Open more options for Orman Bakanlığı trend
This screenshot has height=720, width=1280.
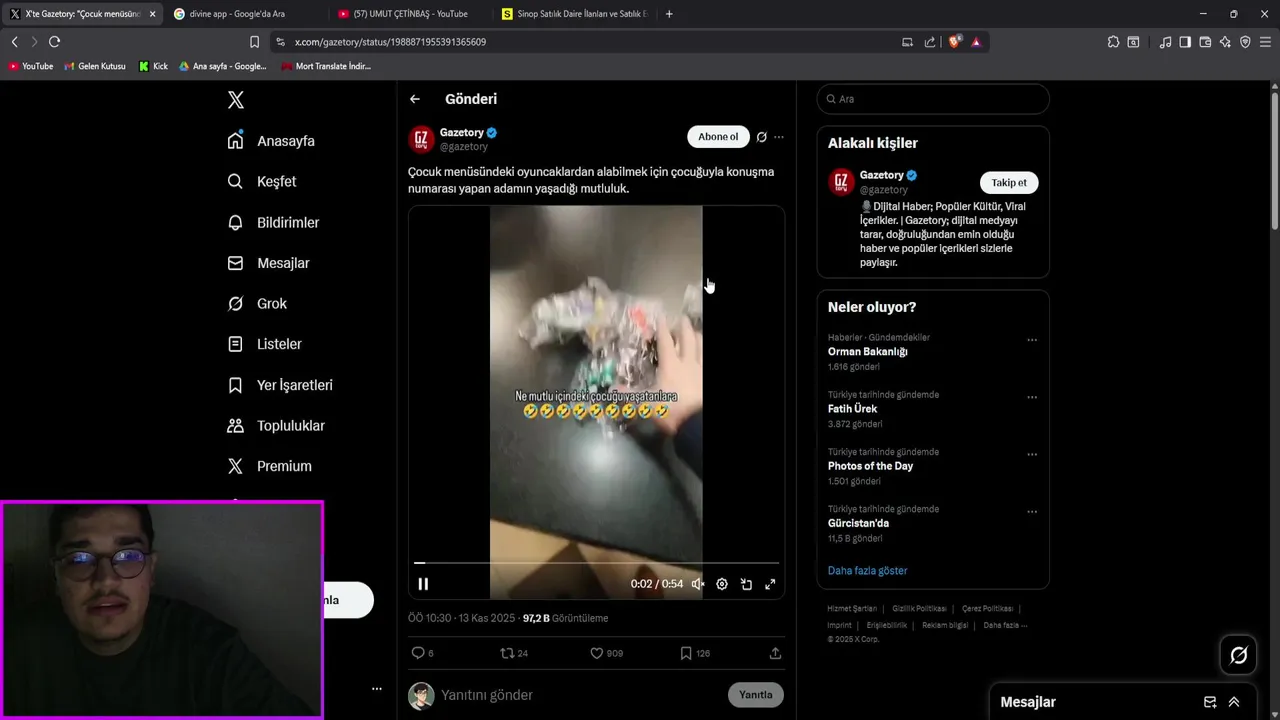point(1032,340)
